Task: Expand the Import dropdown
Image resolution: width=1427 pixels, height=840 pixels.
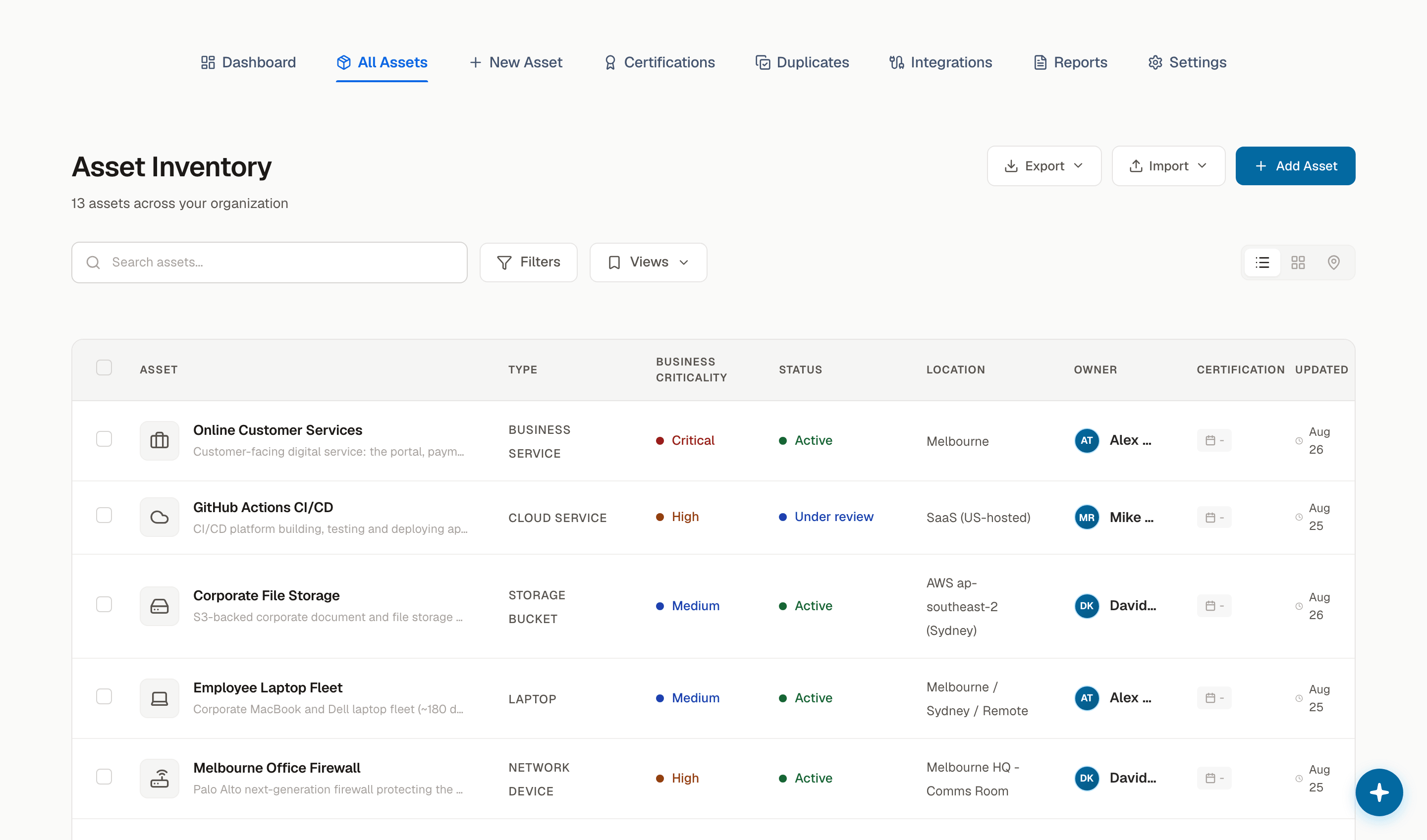Action: tap(1169, 166)
